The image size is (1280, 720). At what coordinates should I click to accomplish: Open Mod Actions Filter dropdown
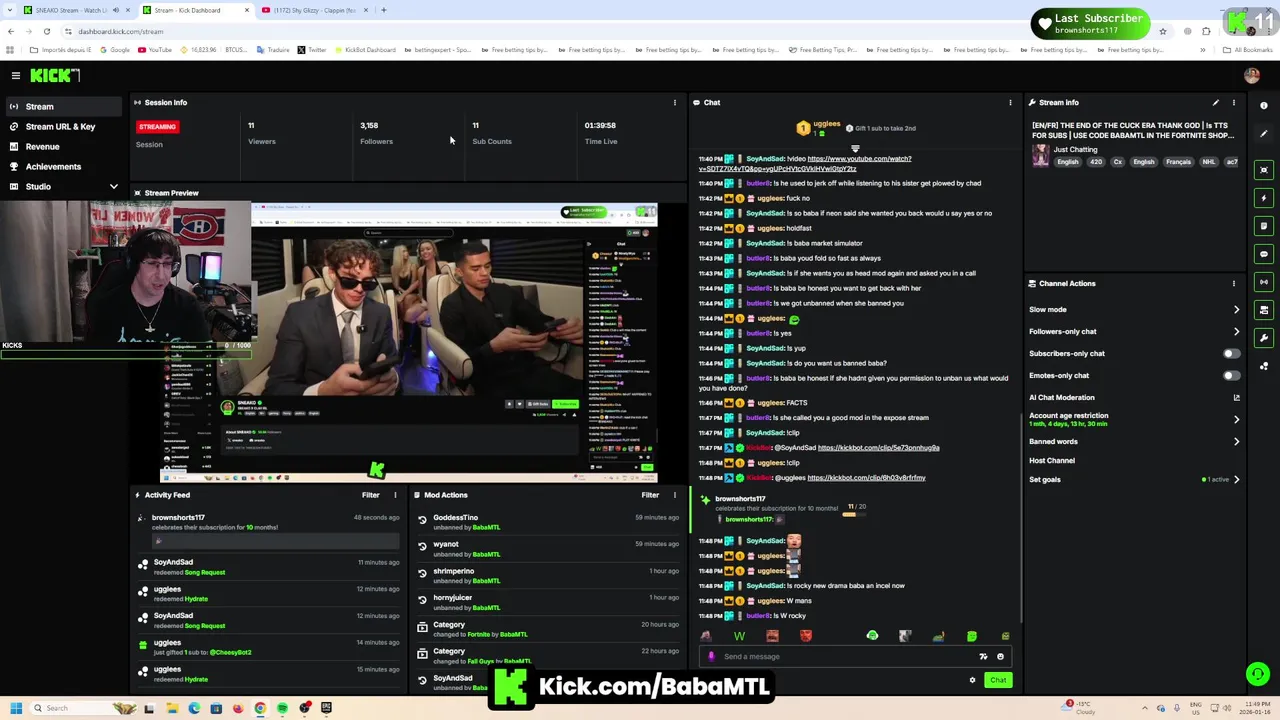click(650, 495)
